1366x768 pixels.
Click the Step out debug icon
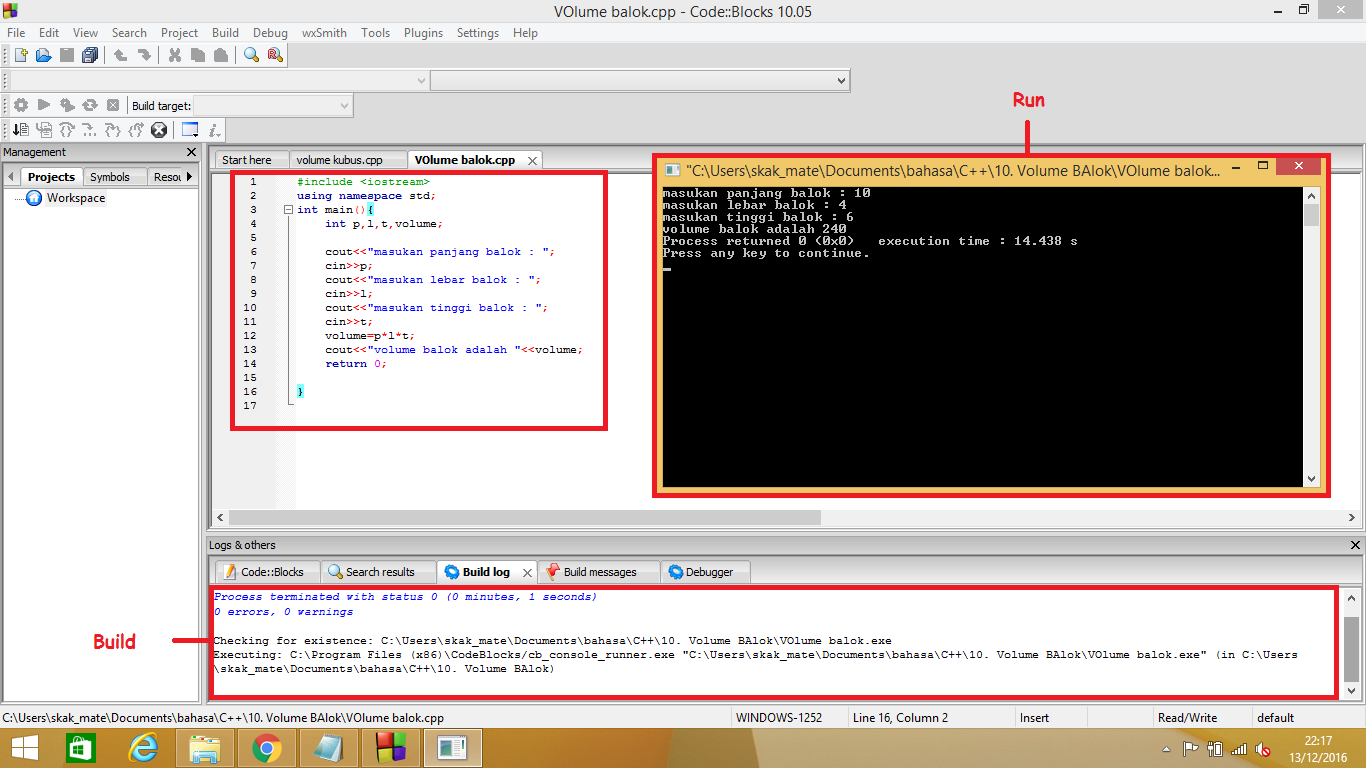coord(136,130)
